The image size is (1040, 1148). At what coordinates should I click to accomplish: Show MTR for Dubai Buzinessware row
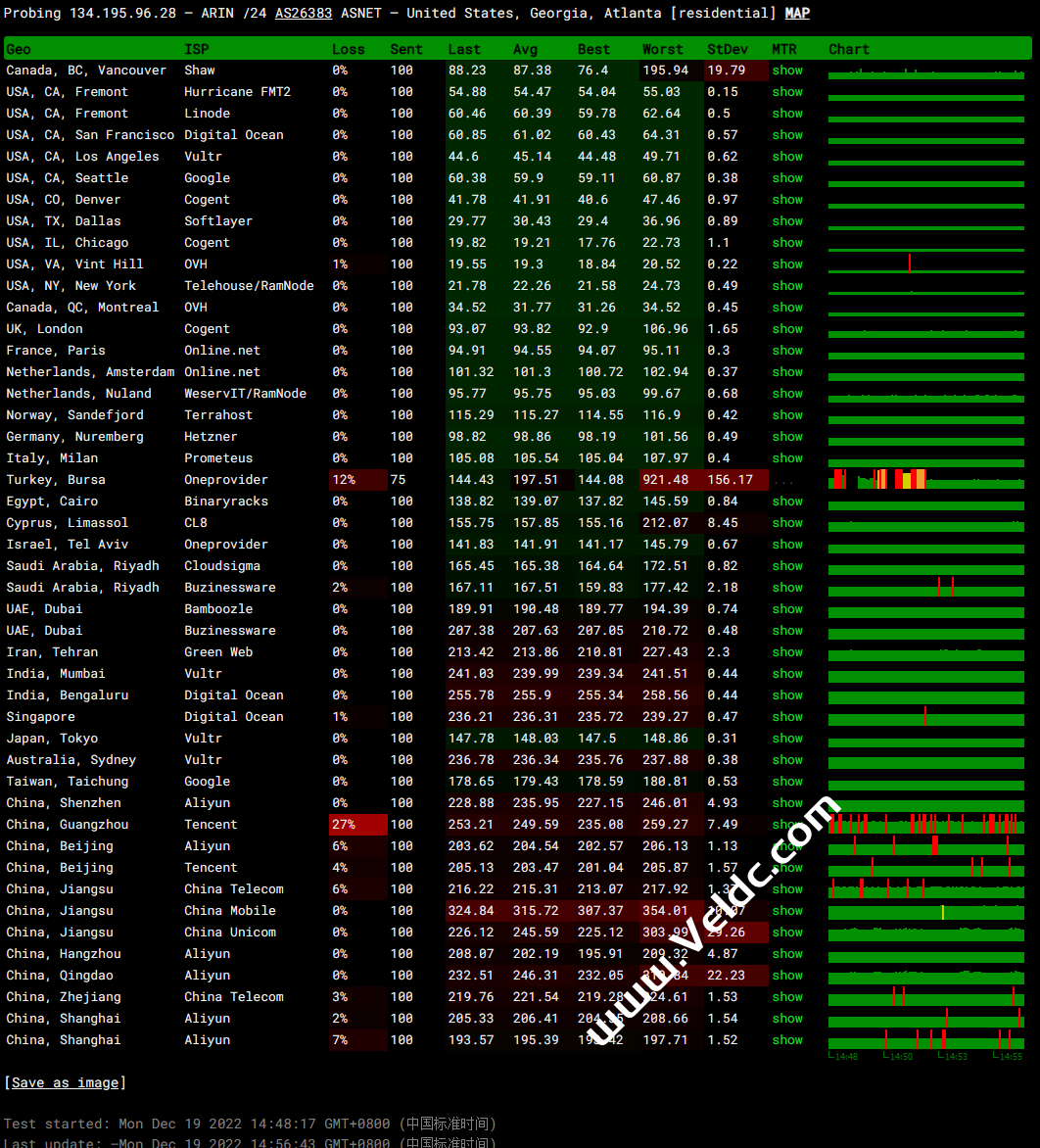coord(786,631)
